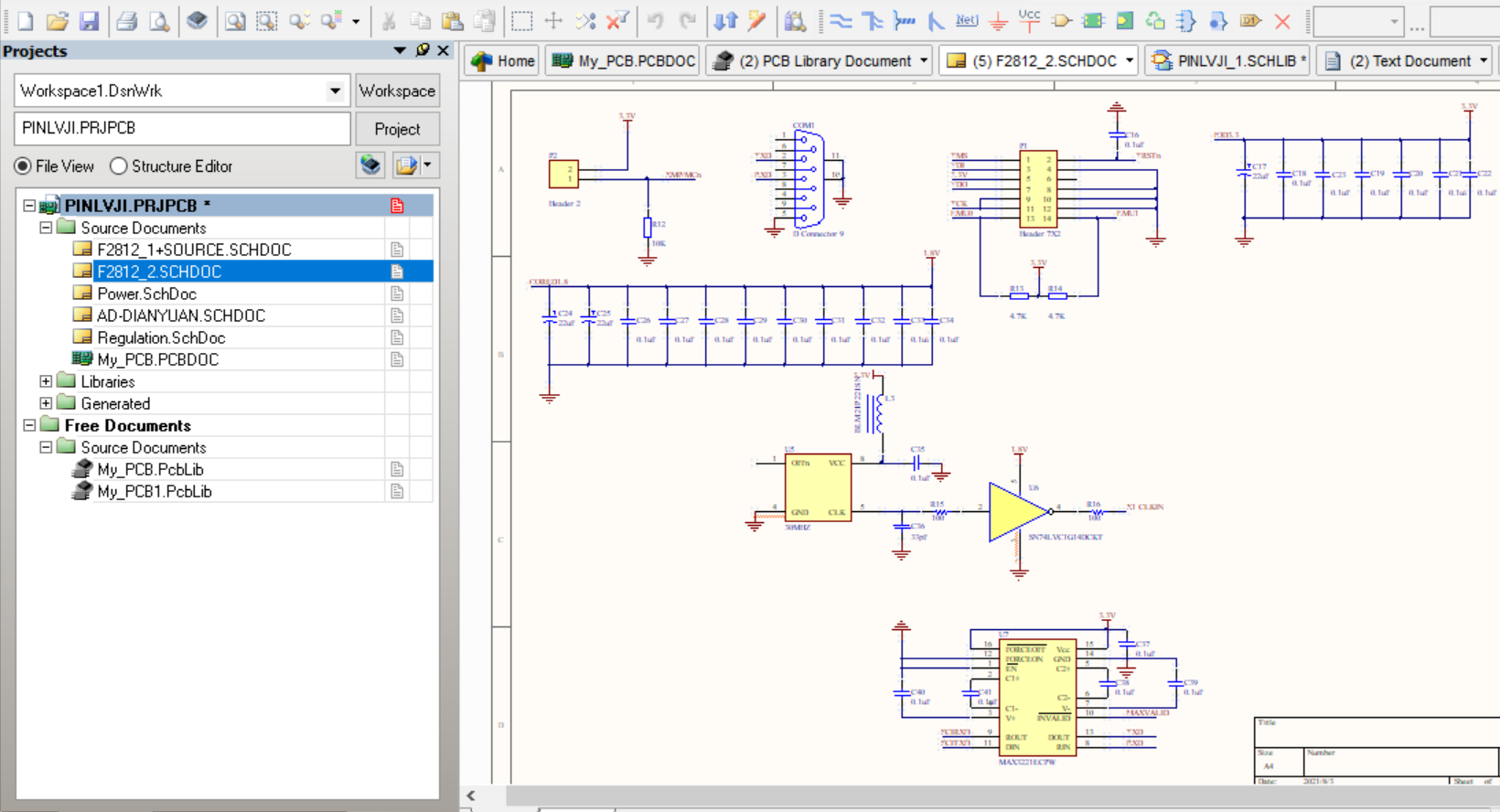The height and width of the screenshot is (812, 1500).
Task: Click the horizontal scrollbar left arrow
Action: (x=471, y=796)
